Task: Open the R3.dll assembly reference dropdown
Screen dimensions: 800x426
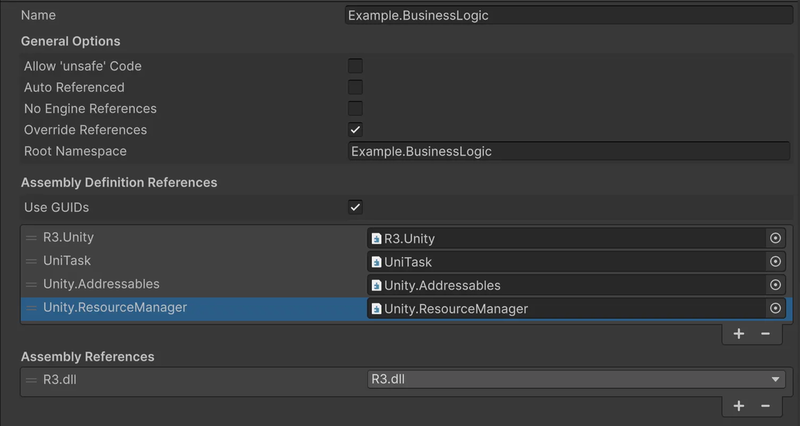Action: (576, 380)
